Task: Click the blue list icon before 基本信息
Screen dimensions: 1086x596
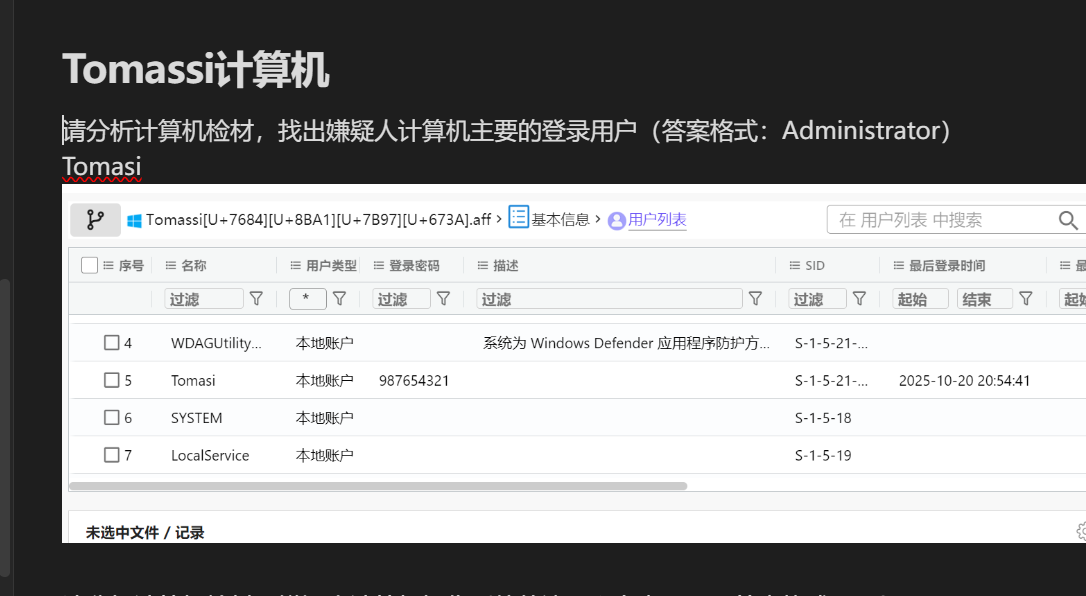Action: pyautogui.click(x=519, y=218)
